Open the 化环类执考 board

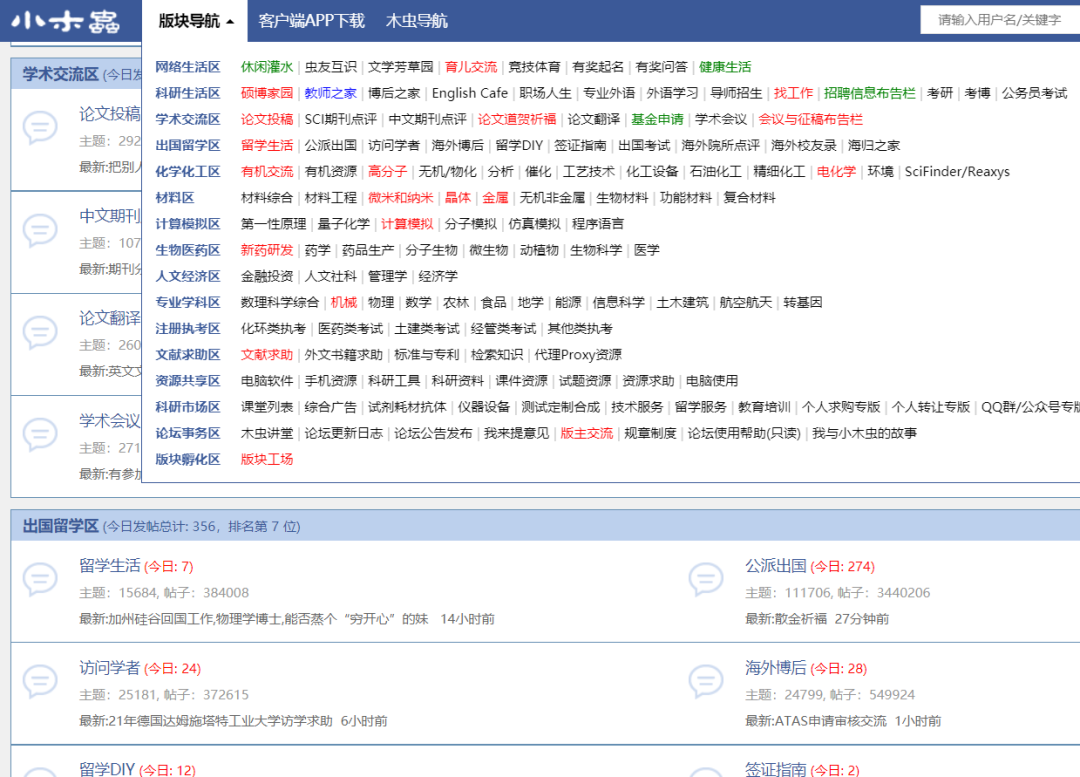coord(273,329)
